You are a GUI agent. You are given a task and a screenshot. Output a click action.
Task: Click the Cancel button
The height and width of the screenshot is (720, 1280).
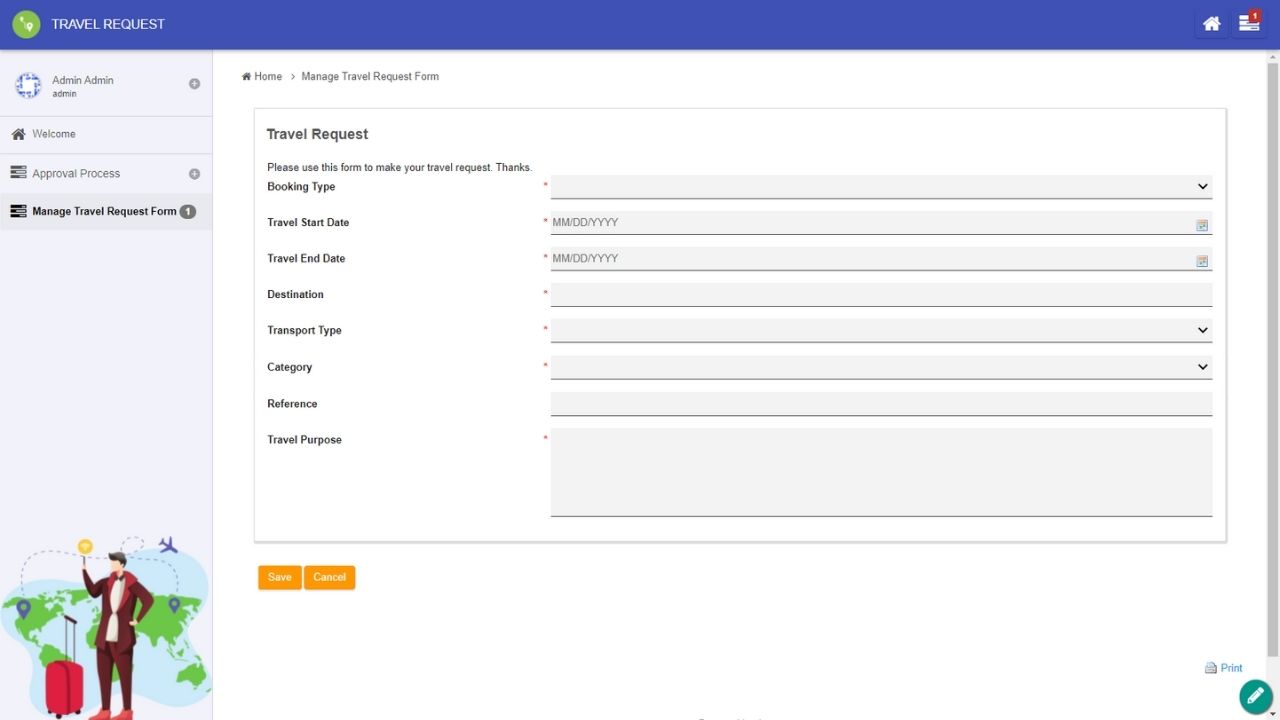(329, 578)
